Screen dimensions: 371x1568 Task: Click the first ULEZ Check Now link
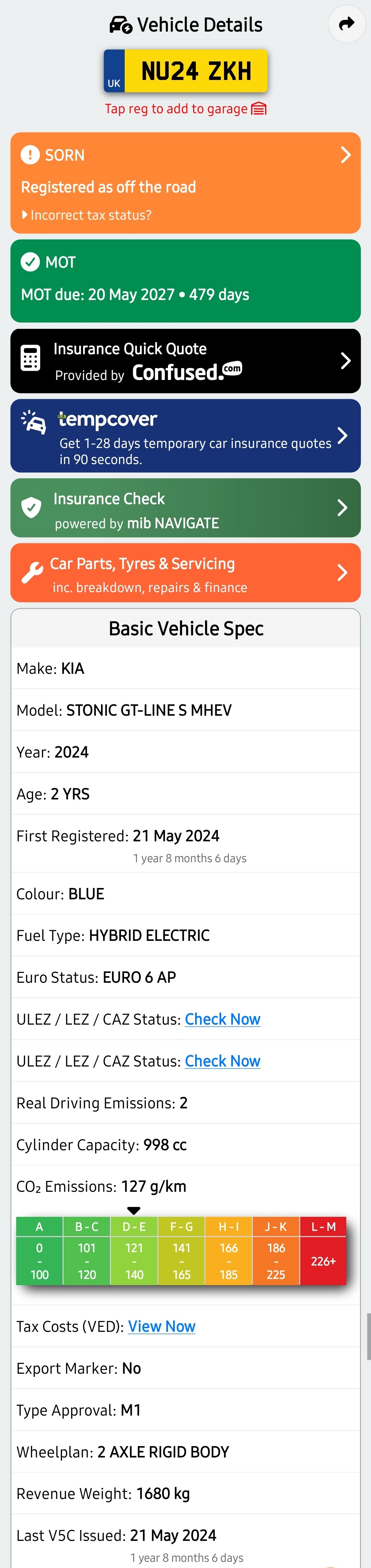(222, 1019)
